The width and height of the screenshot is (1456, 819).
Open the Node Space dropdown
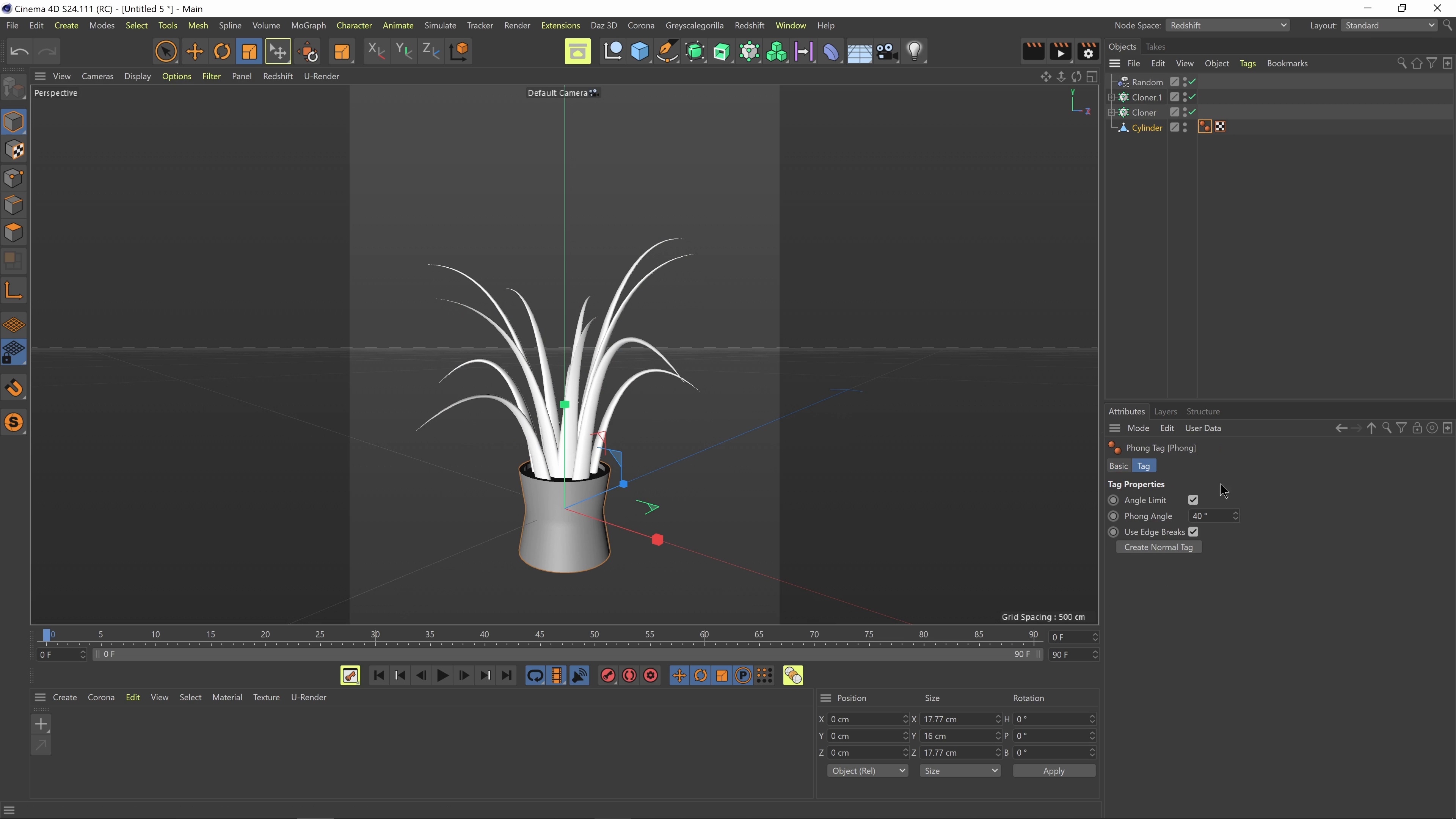[x=1227, y=25]
